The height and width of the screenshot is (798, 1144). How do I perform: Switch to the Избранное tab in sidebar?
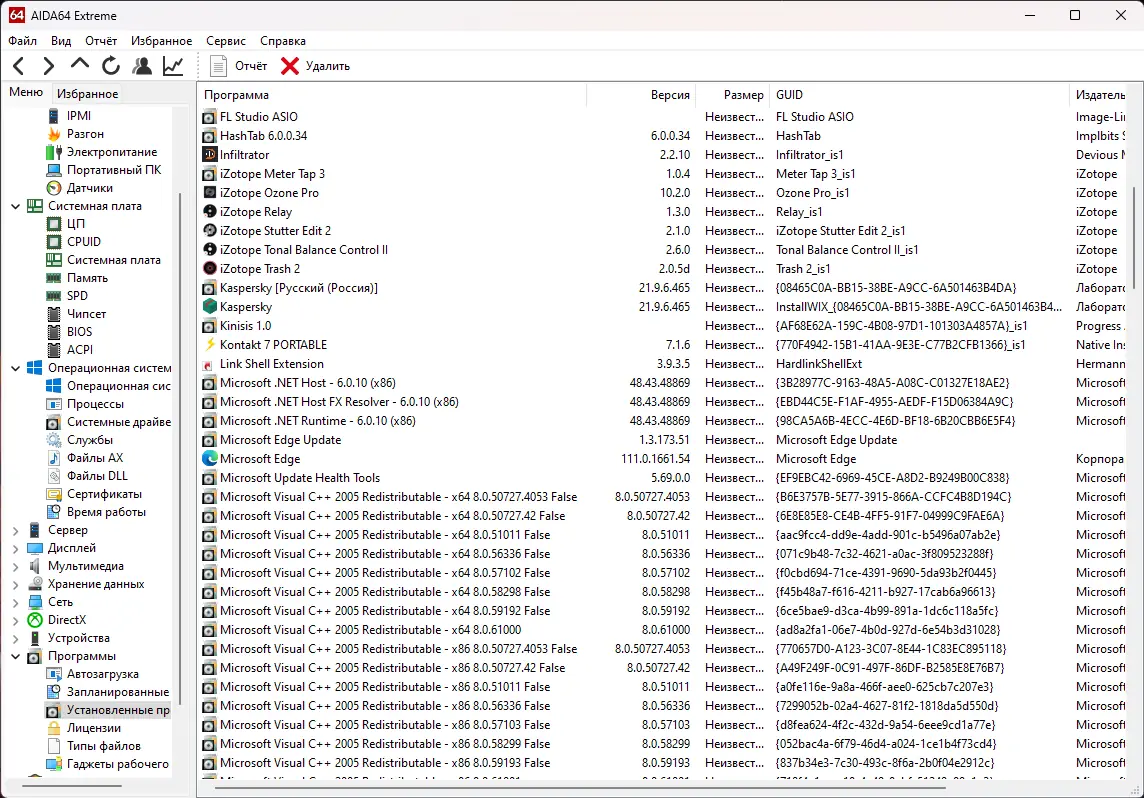[88, 93]
